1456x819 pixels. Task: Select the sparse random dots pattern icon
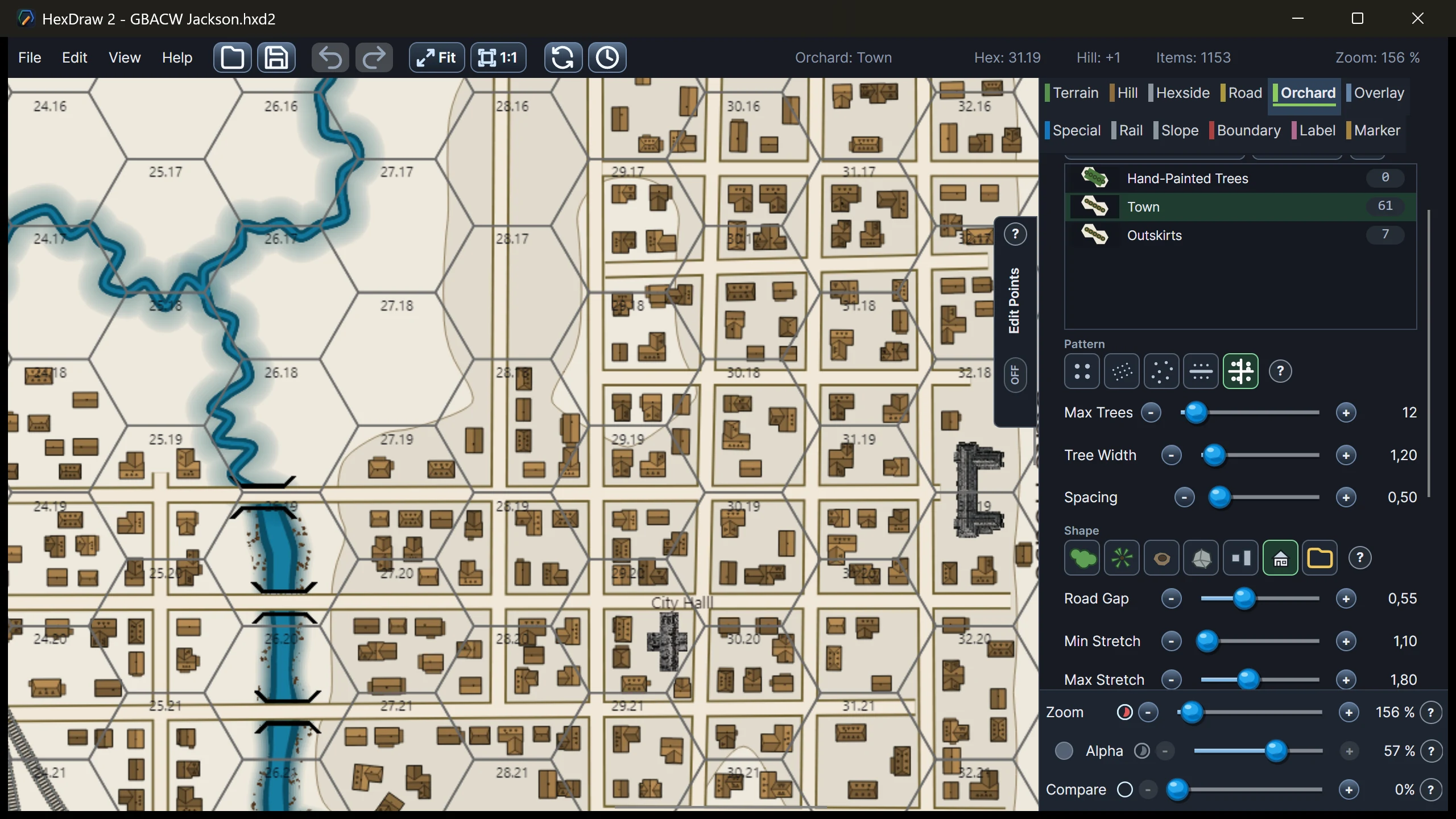(1161, 371)
